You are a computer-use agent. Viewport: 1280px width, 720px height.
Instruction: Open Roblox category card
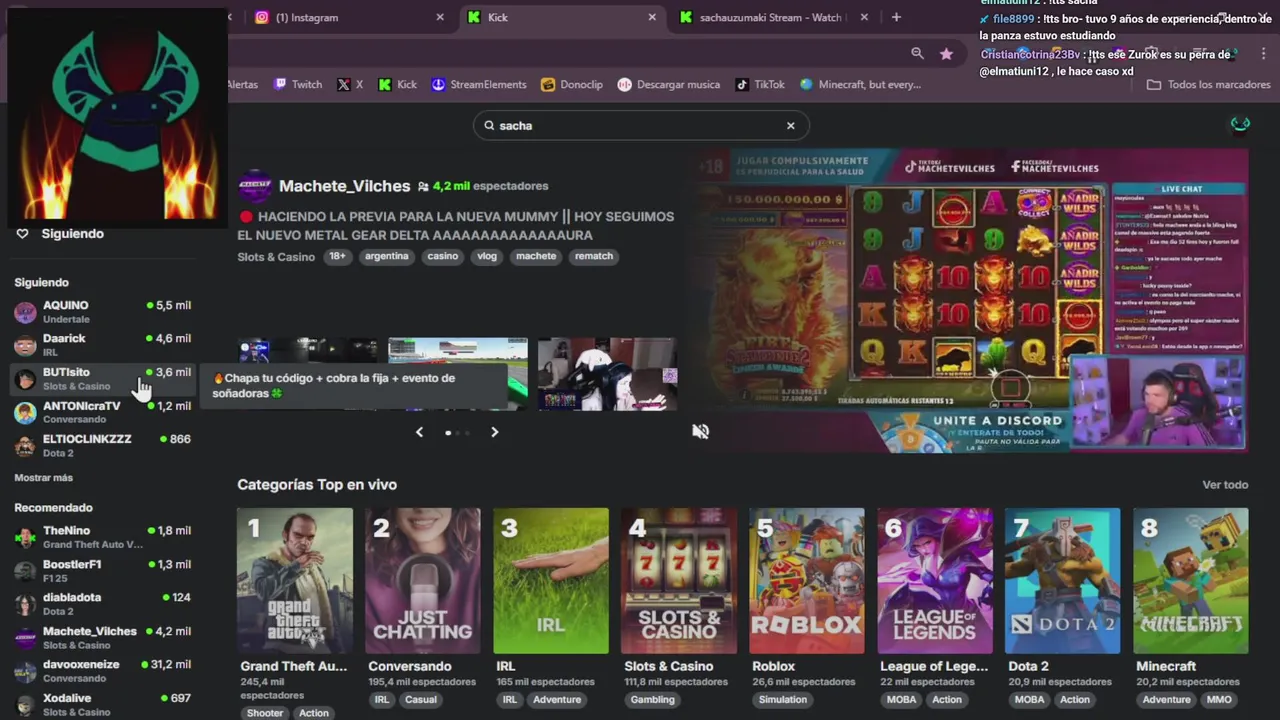click(807, 581)
